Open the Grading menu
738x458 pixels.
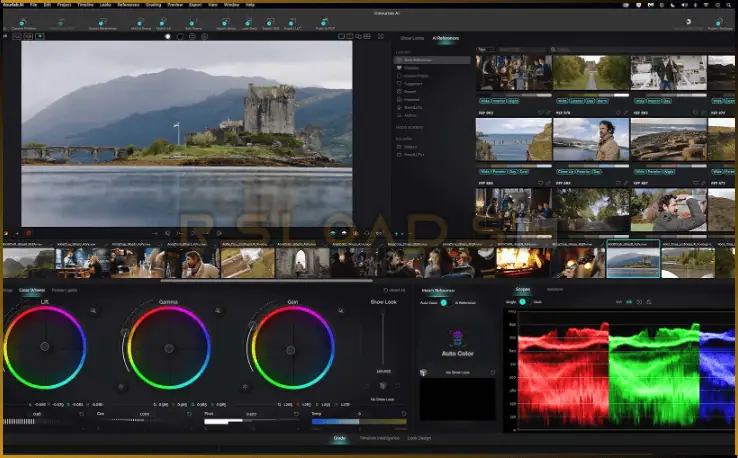(153, 5)
